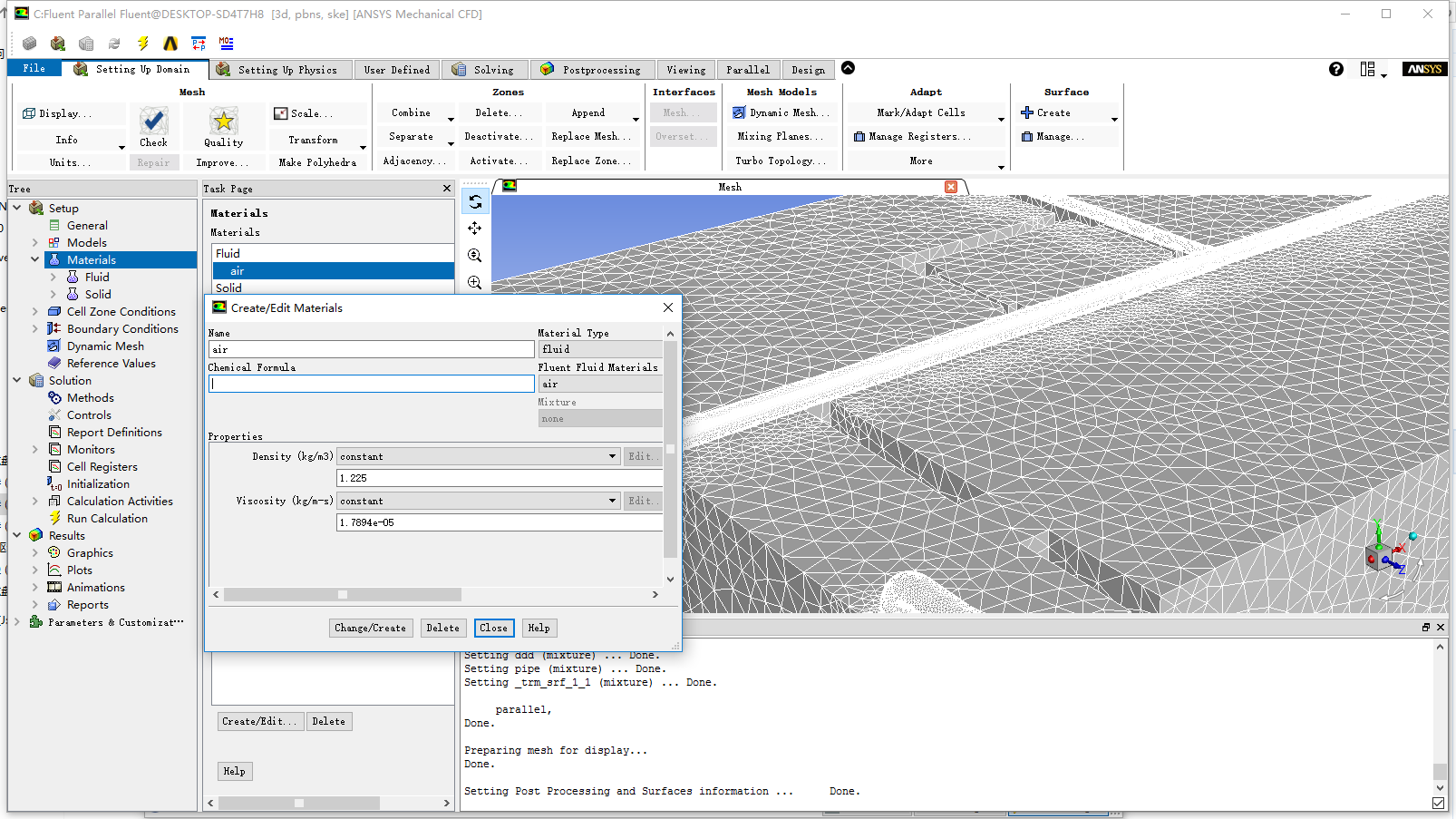The image size is (1456, 819).
Task: Open the mesh Quality tool
Action: pyautogui.click(x=223, y=126)
